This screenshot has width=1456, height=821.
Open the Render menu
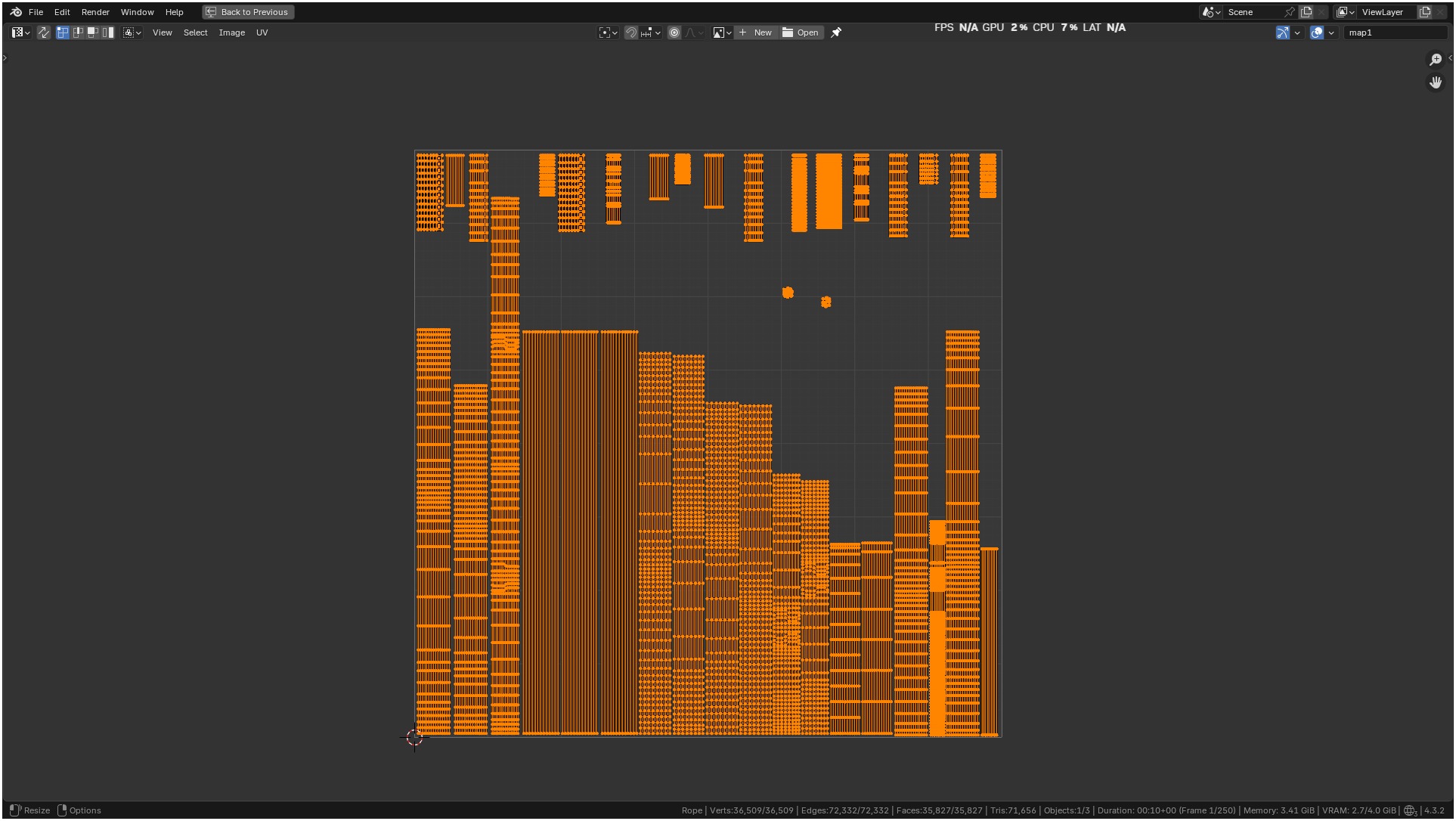[x=95, y=12]
